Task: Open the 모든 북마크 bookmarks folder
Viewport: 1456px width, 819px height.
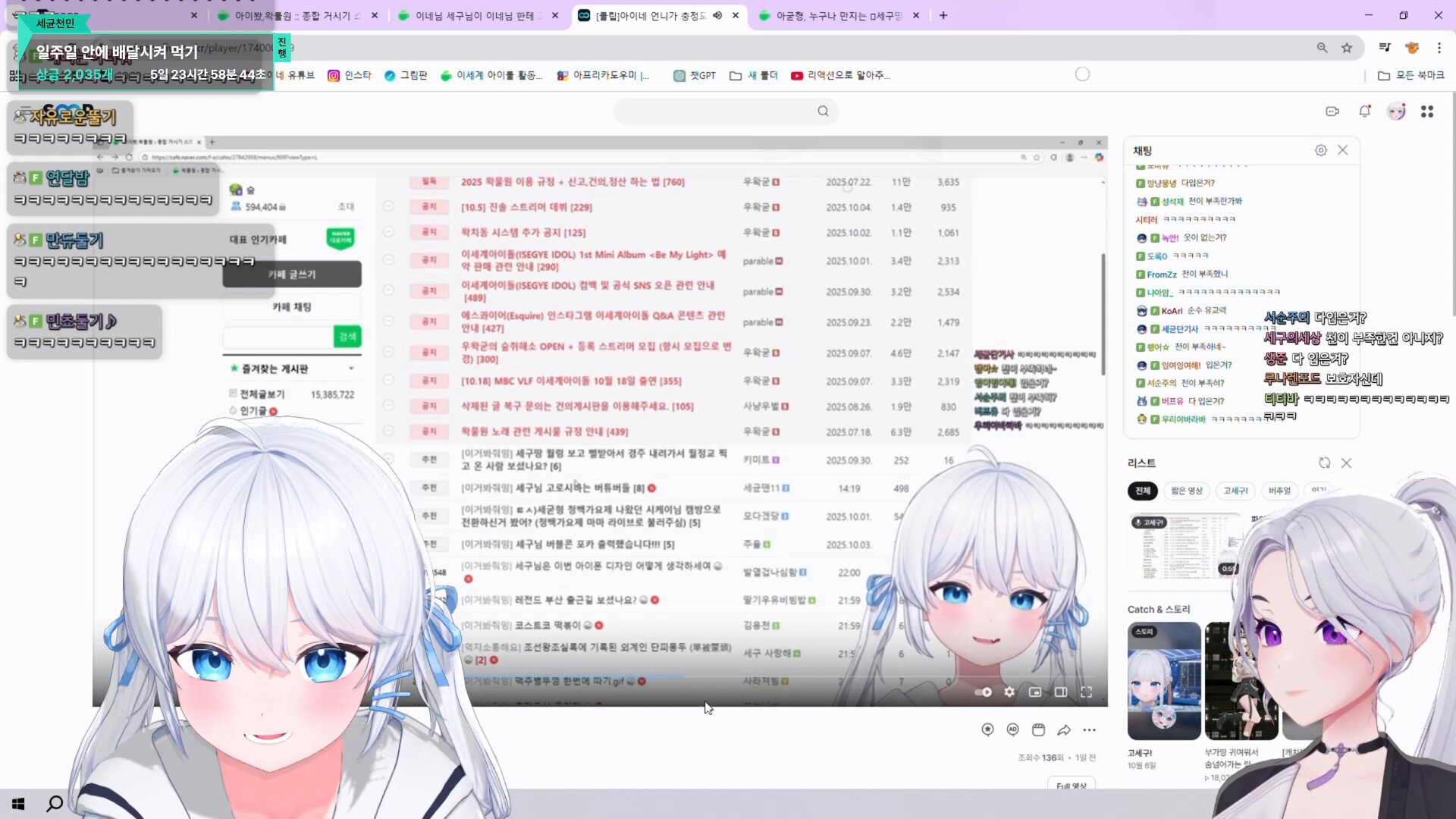Action: tap(1411, 75)
